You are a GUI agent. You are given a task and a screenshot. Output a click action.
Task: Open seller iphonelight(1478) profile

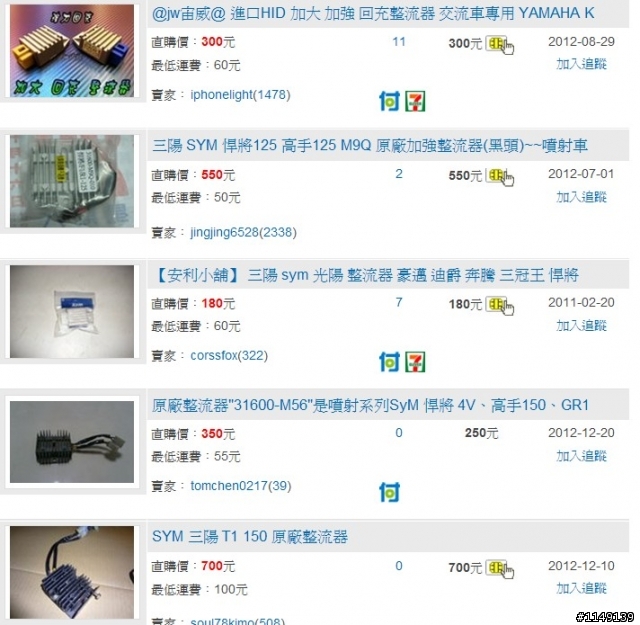[x=240, y=95]
